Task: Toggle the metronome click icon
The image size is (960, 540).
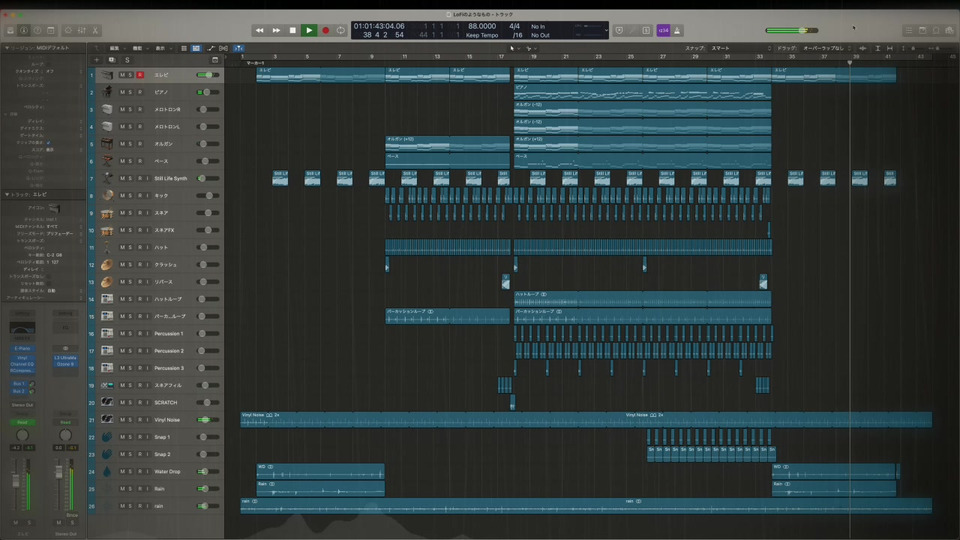Action: [678, 30]
